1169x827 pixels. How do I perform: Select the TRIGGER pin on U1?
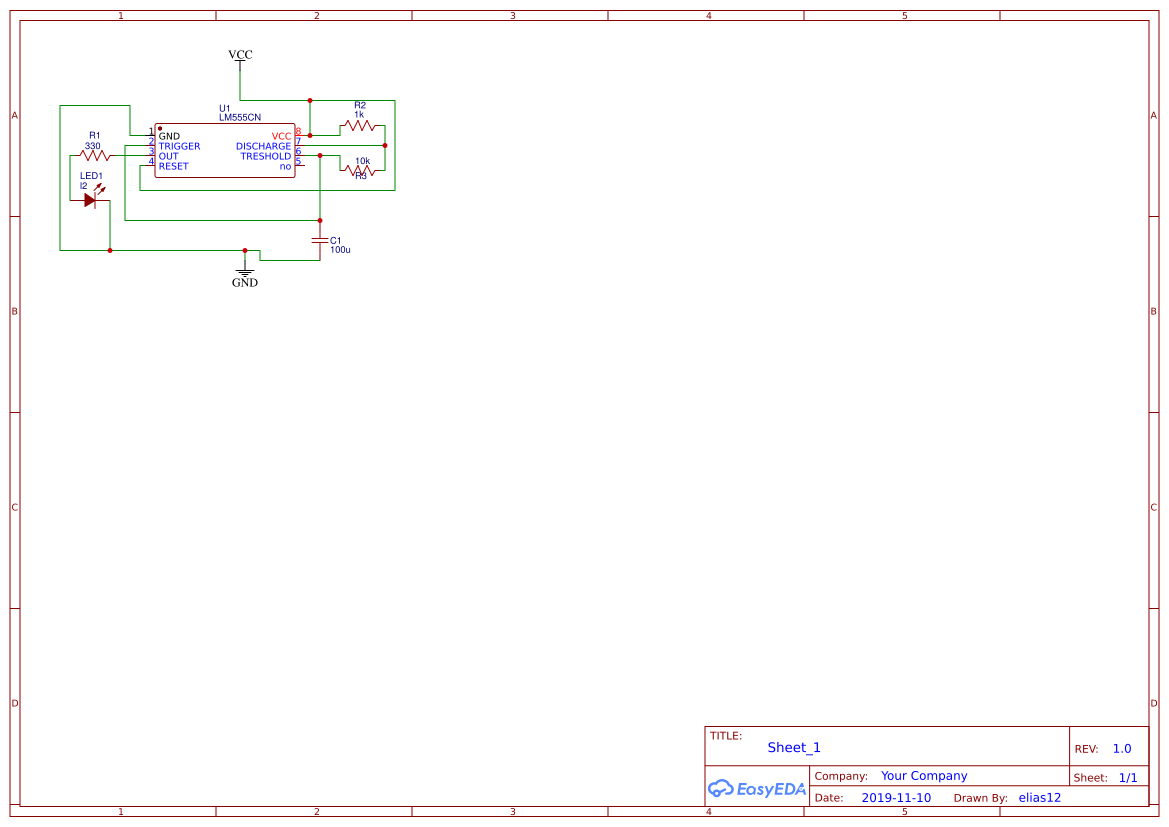point(180,146)
